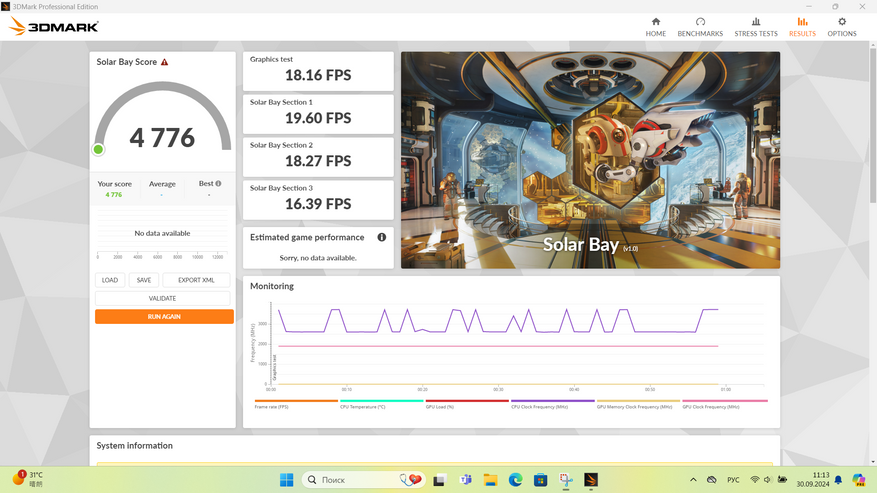
Task: Open the weather widget 31°C
Action: pos(28,479)
